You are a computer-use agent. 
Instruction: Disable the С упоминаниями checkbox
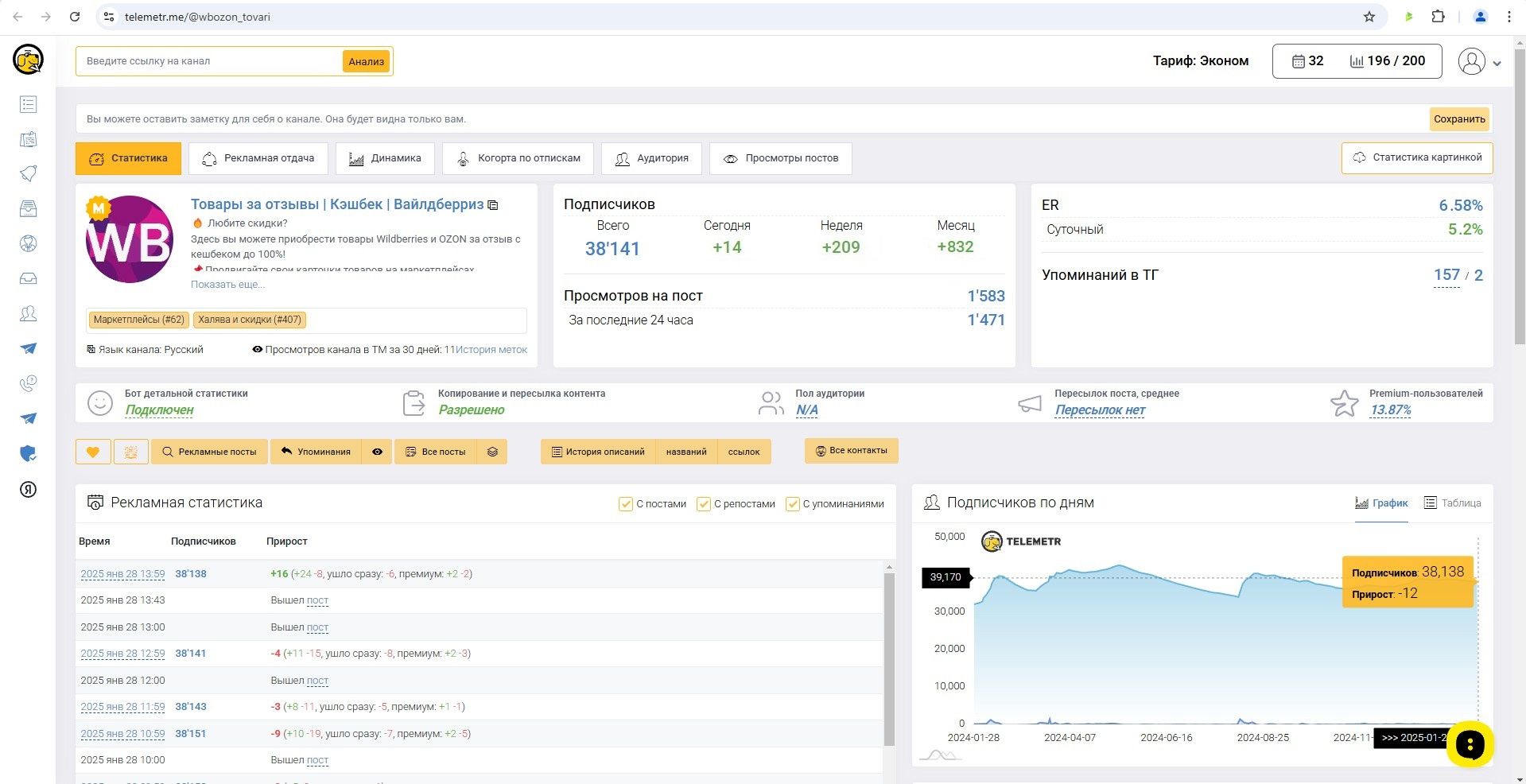point(792,504)
